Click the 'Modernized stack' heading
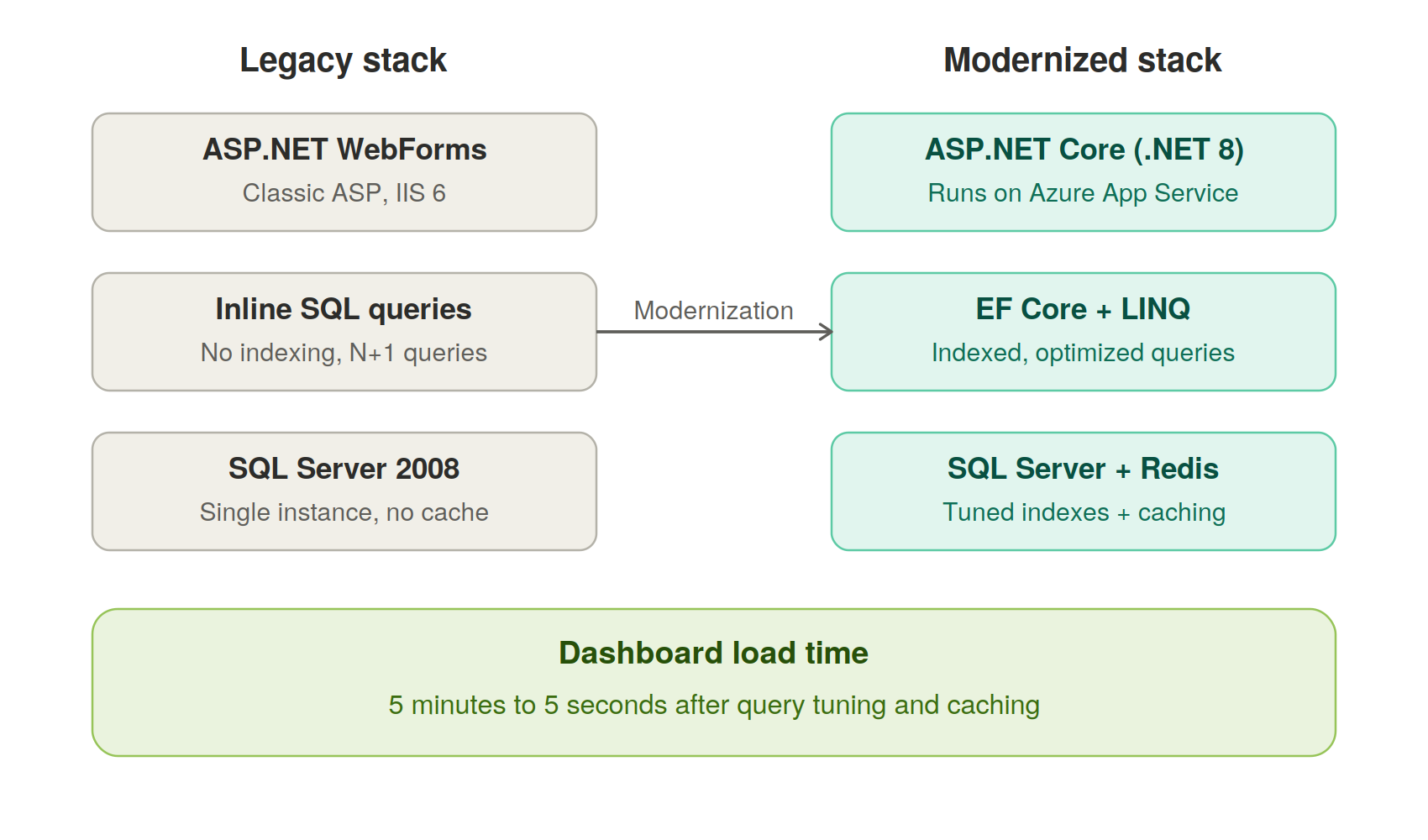The width and height of the screenshot is (1428, 840). click(x=1083, y=60)
